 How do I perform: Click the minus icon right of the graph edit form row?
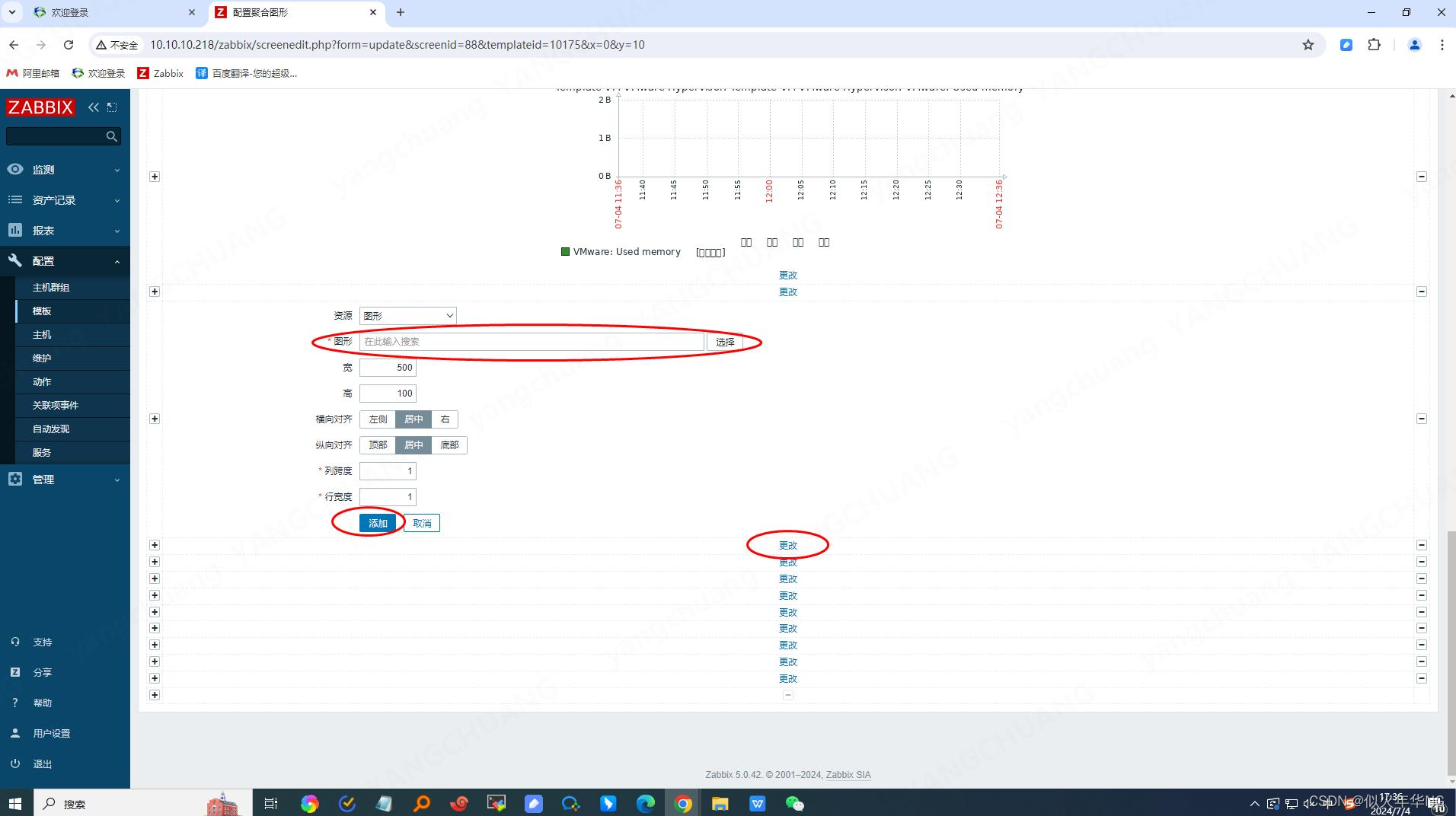(x=1422, y=419)
